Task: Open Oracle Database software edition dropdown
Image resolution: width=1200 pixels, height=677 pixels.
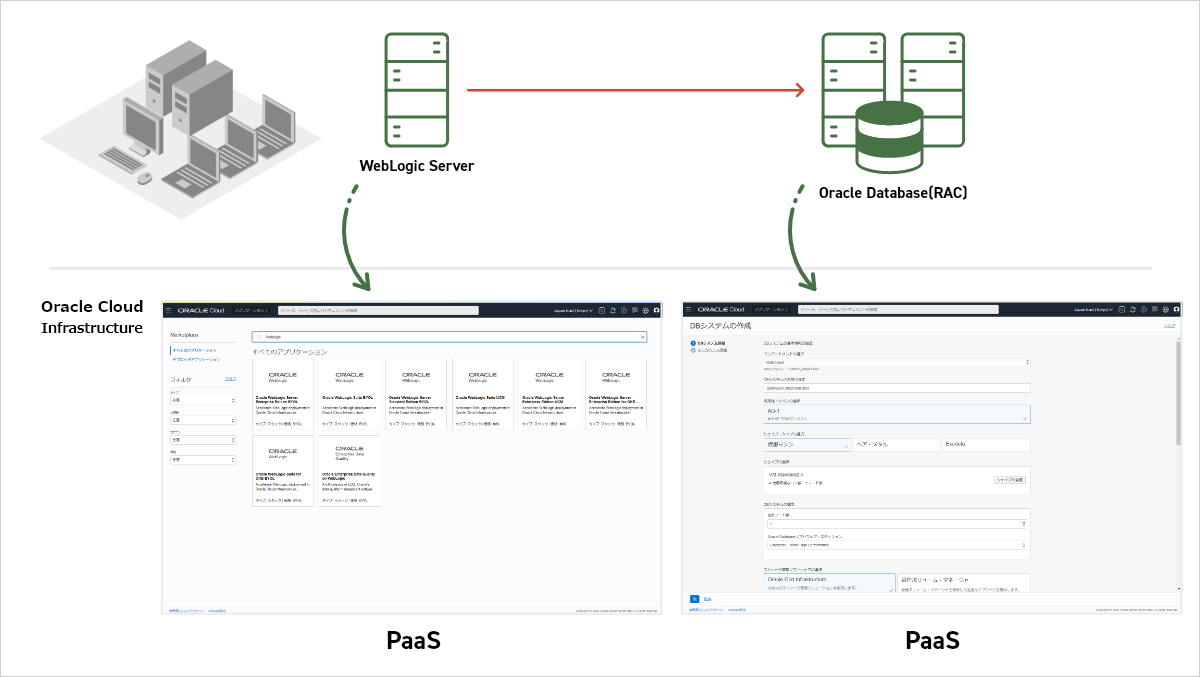Action: [896, 545]
